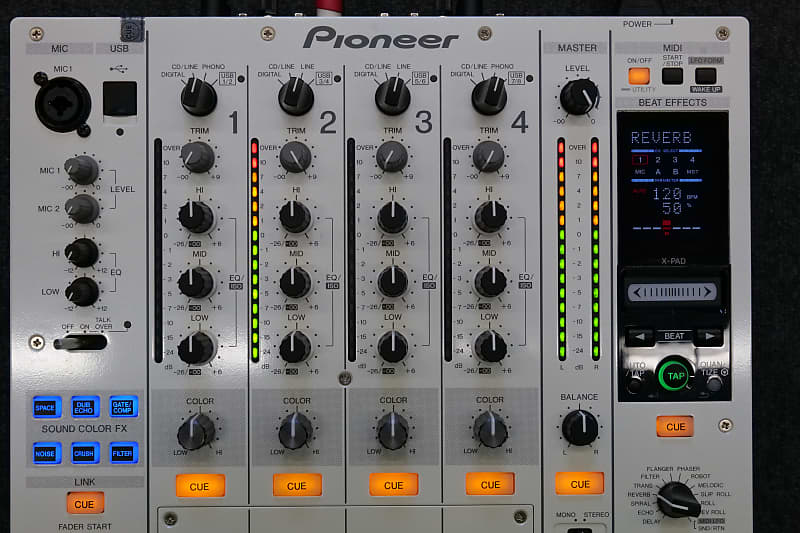Click the BEAT left arrow
This screenshot has height=533, width=800.
point(640,336)
